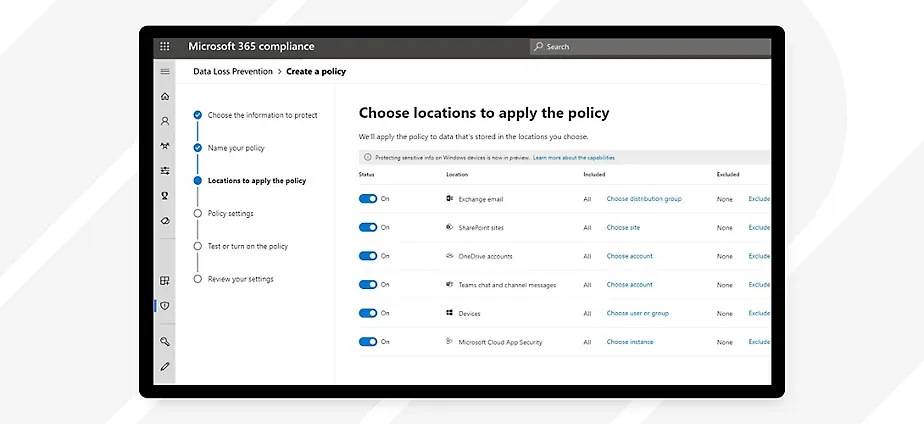Collapse the hamburger navigation menu
This screenshot has height=424, width=924.
click(165, 71)
